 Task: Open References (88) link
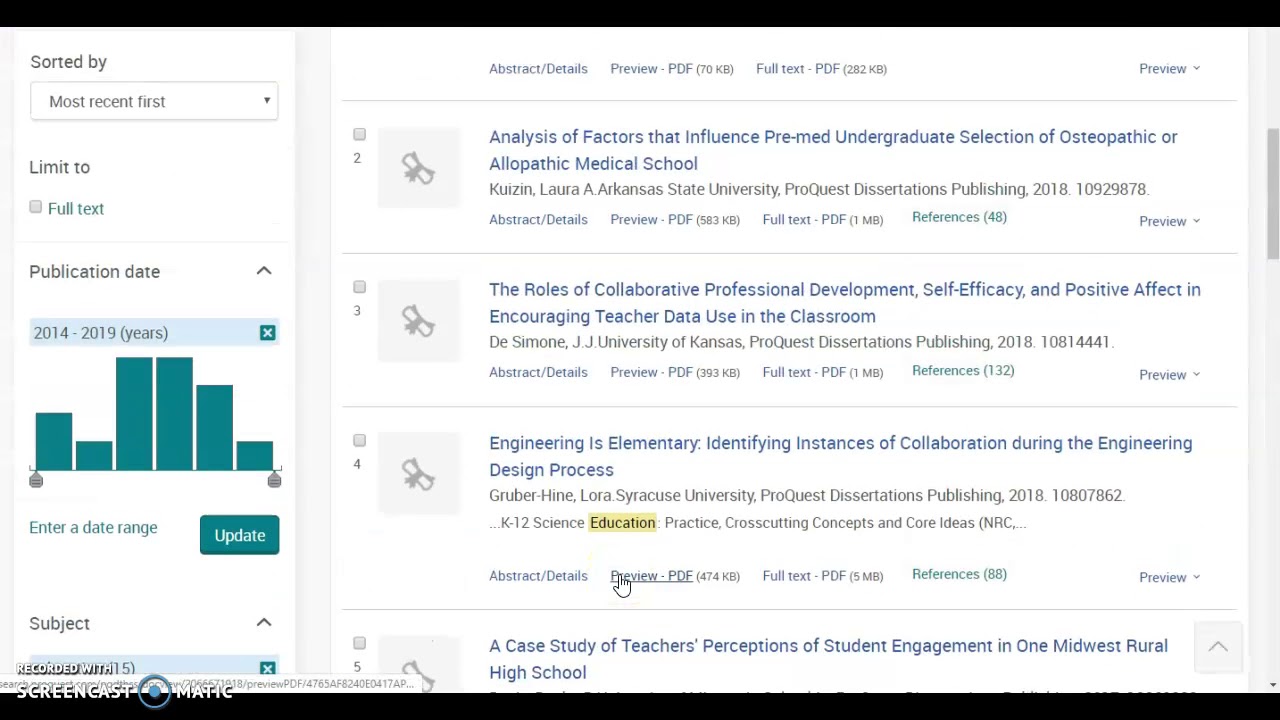tap(959, 574)
